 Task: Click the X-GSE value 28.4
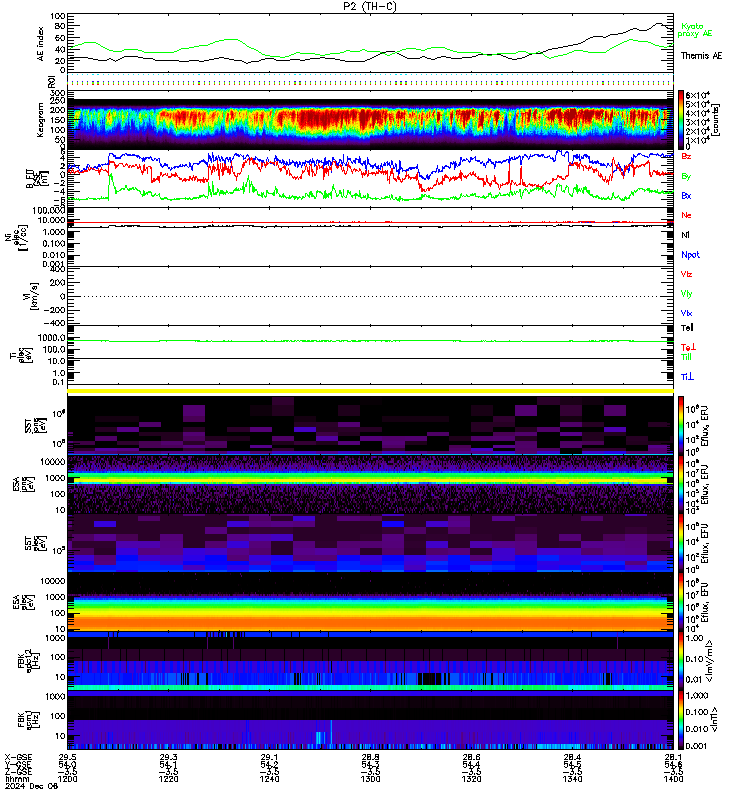coord(572,757)
